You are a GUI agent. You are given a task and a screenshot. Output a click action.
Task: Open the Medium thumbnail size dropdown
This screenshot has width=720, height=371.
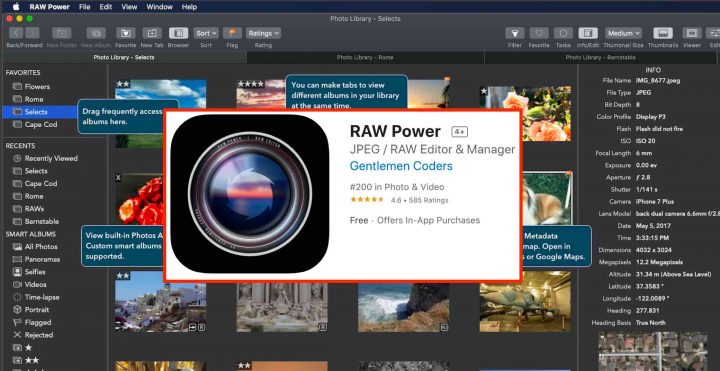[x=624, y=33]
